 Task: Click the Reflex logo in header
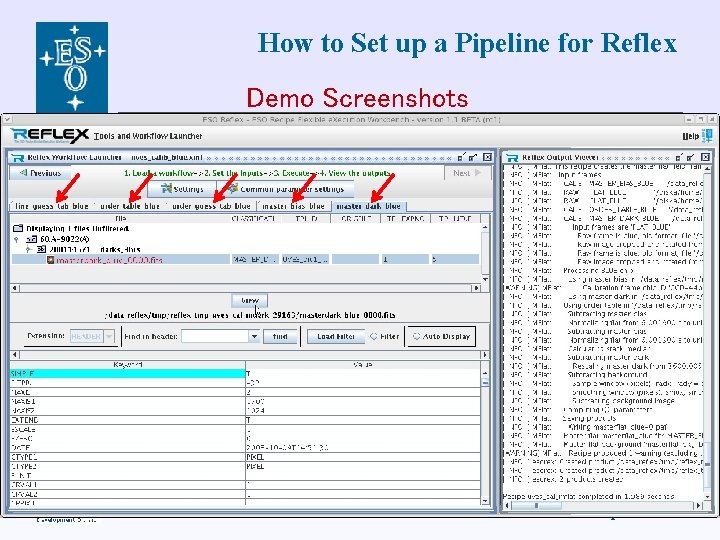coord(50,135)
